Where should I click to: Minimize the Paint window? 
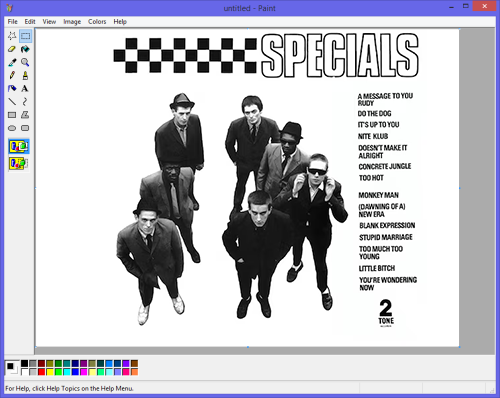tap(452, 7)
